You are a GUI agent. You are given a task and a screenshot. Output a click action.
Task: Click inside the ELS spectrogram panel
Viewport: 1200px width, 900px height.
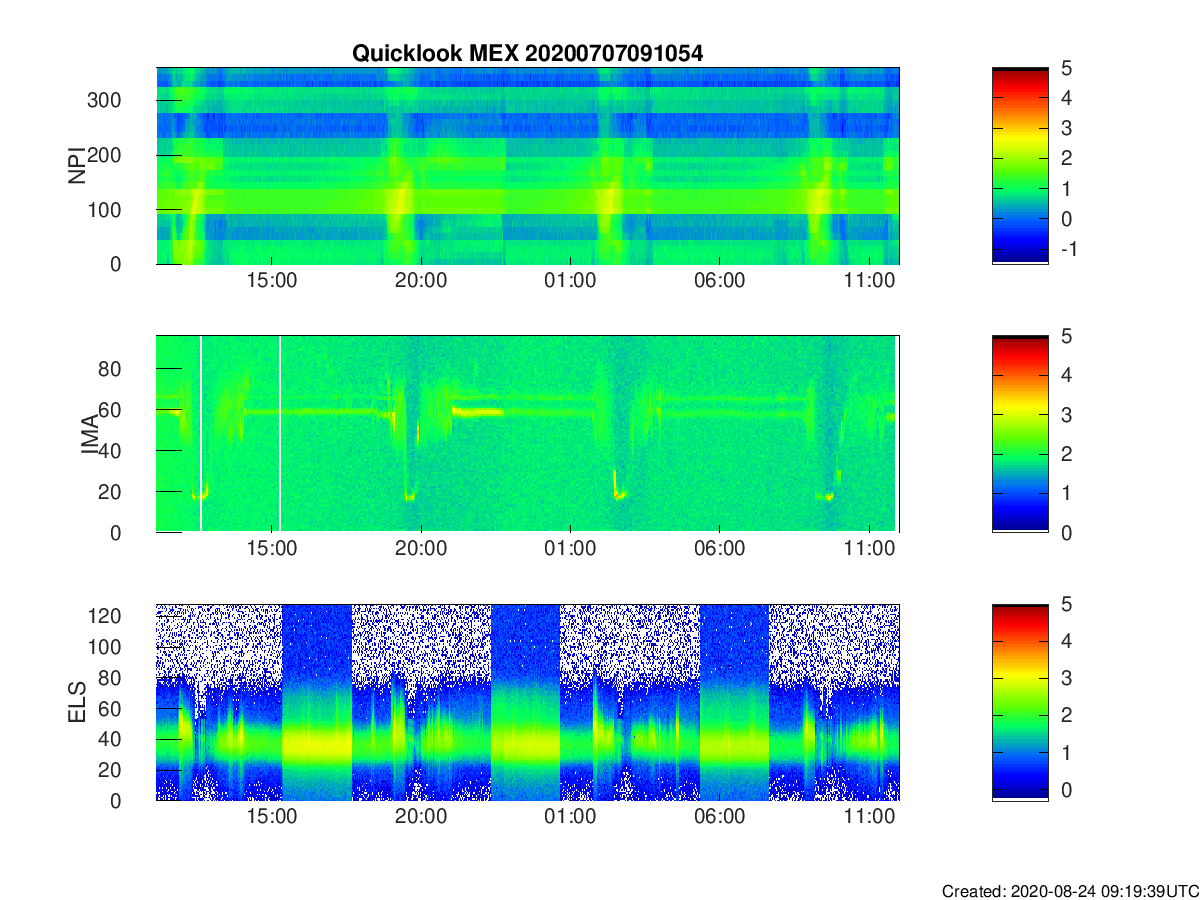tap(528, 702)
